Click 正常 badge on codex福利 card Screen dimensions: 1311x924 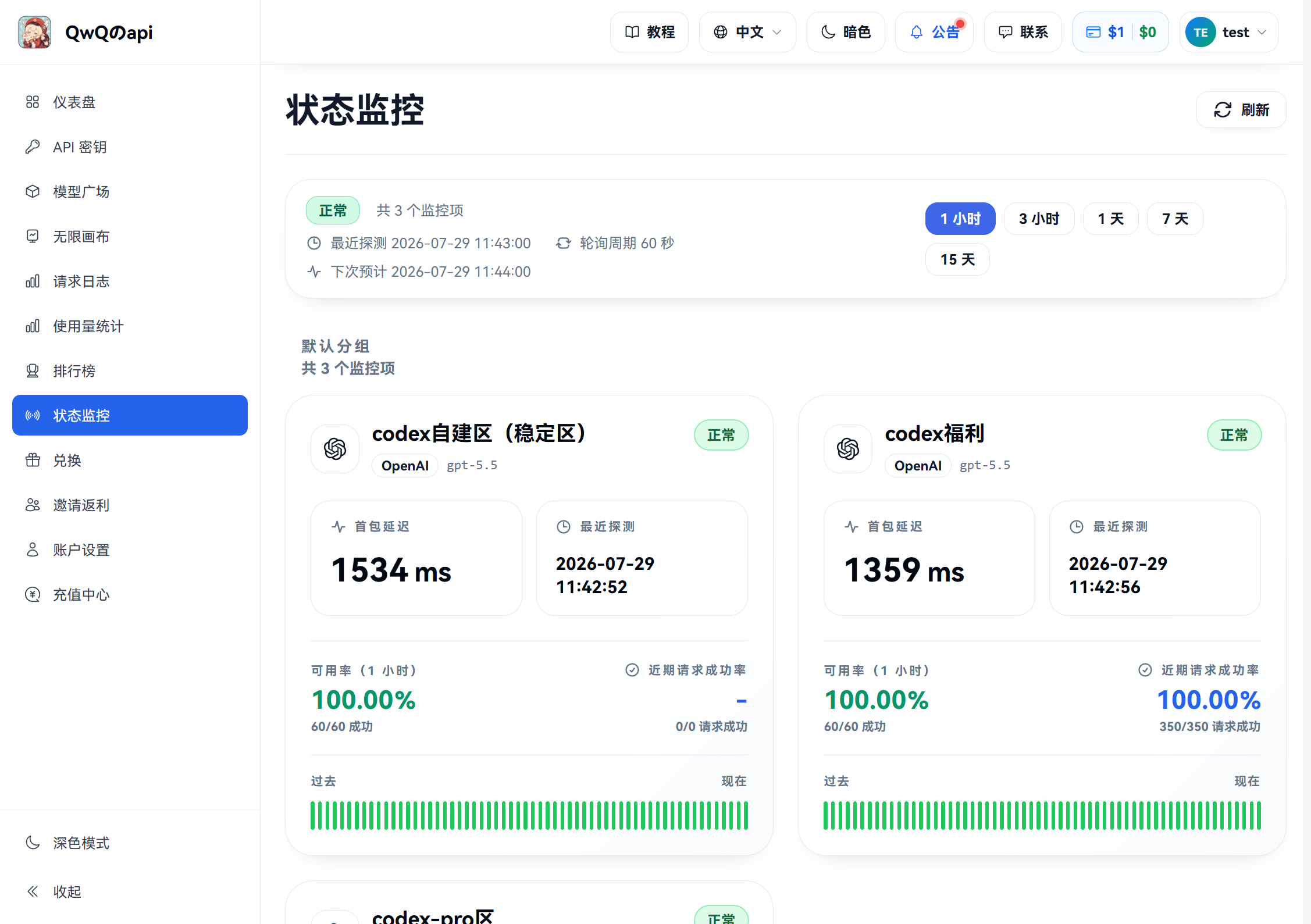point(1234,435)
